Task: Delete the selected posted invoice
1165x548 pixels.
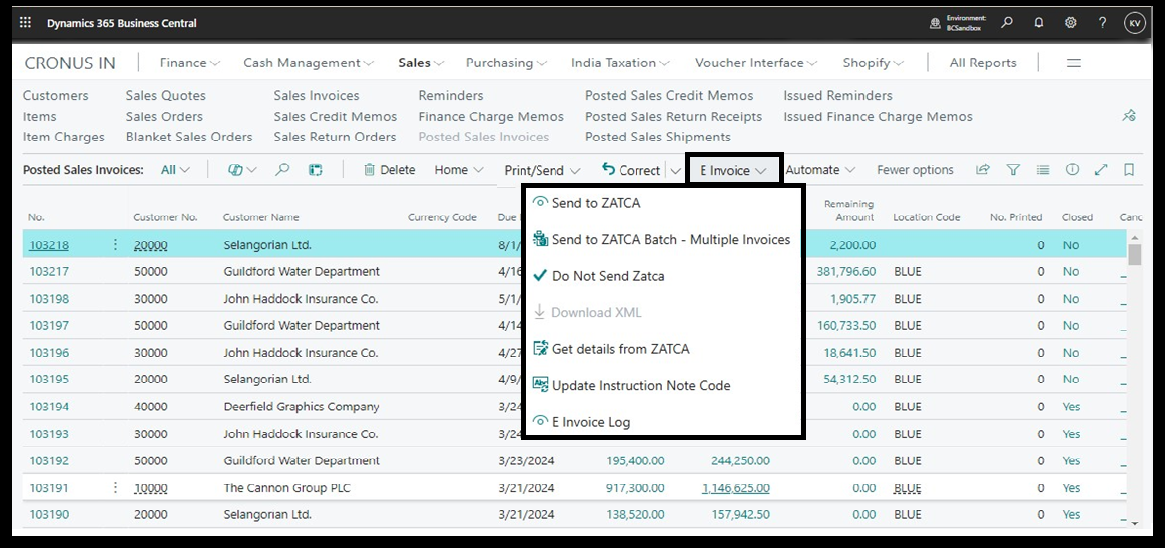Action: tap(389, 170)
